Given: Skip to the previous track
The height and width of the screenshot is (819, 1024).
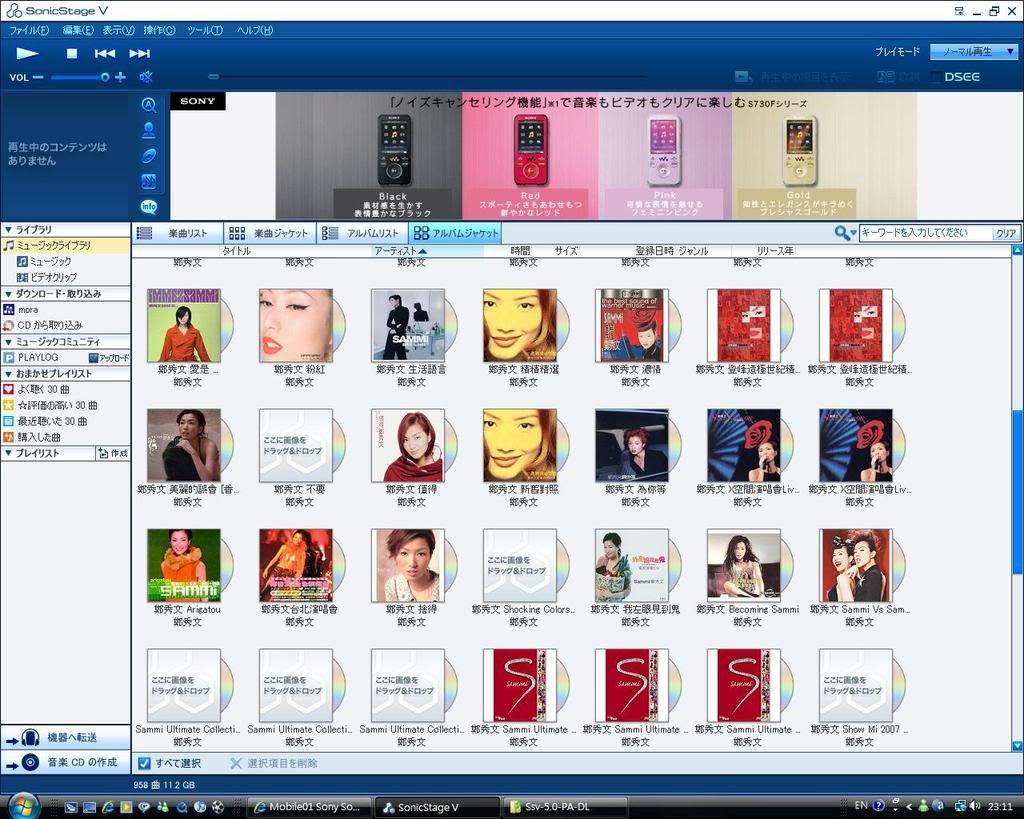Looking at the screenshot, I should tap(104, 54).
